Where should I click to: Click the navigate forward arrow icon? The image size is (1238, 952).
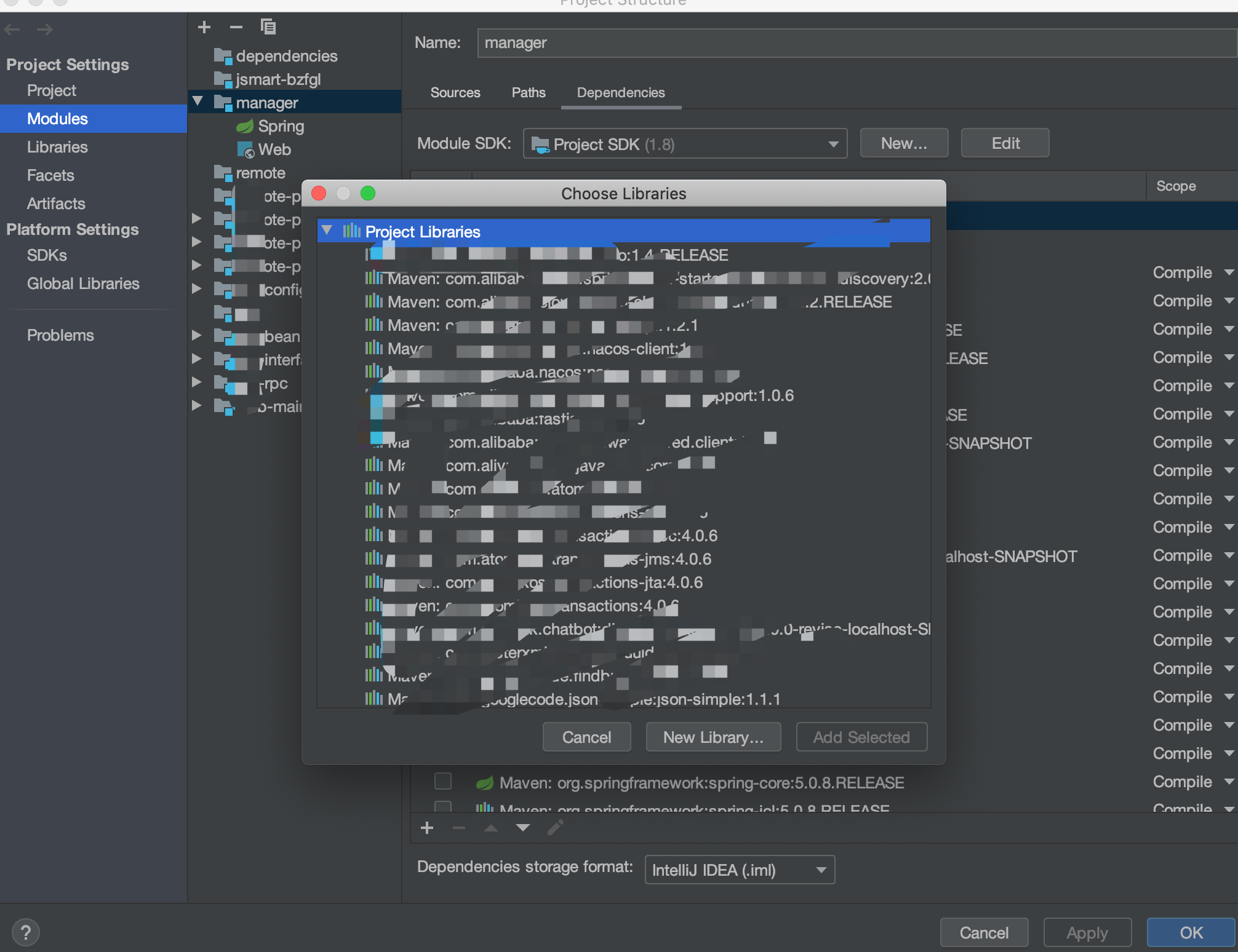coord(45,30)
